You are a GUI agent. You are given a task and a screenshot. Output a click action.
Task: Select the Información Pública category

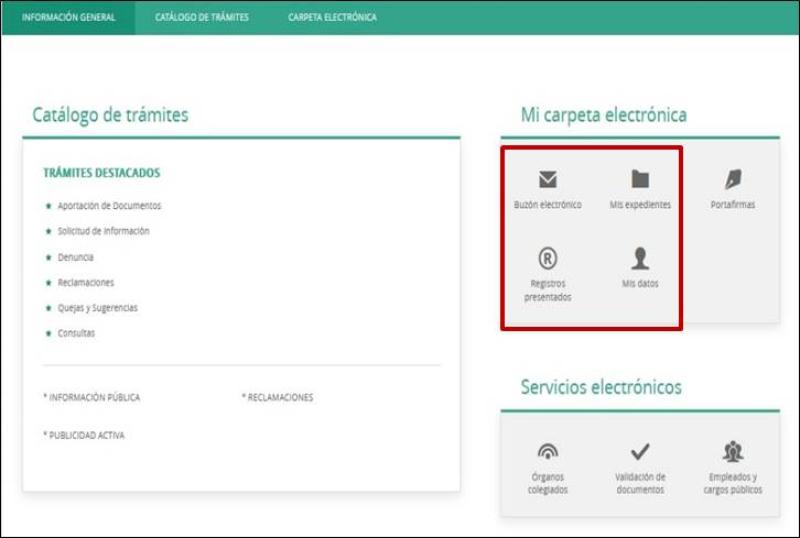92,398
